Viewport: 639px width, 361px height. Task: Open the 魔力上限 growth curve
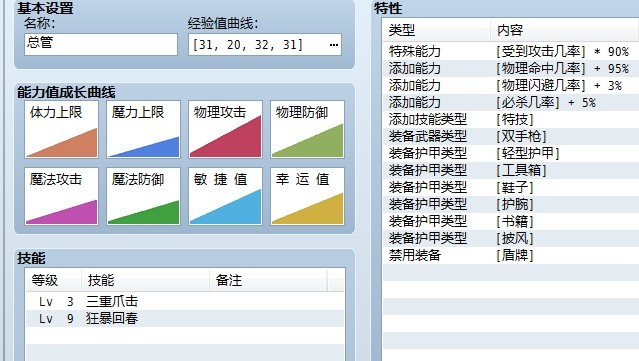tap(143, 129)
